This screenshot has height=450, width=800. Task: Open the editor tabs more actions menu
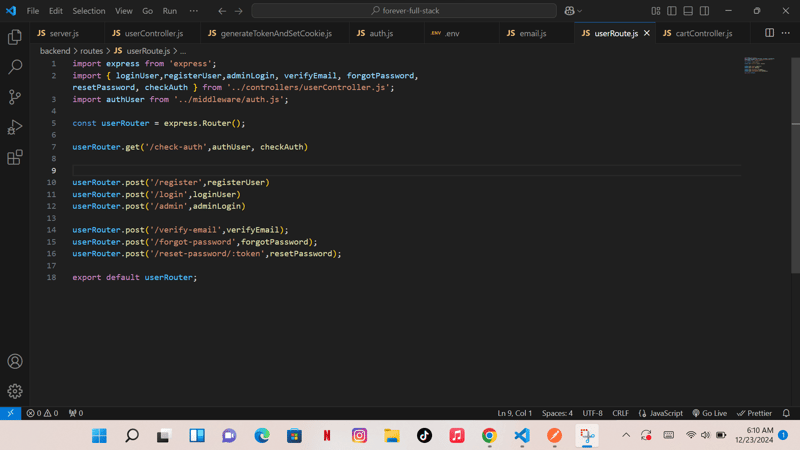[x=786, y=33]
